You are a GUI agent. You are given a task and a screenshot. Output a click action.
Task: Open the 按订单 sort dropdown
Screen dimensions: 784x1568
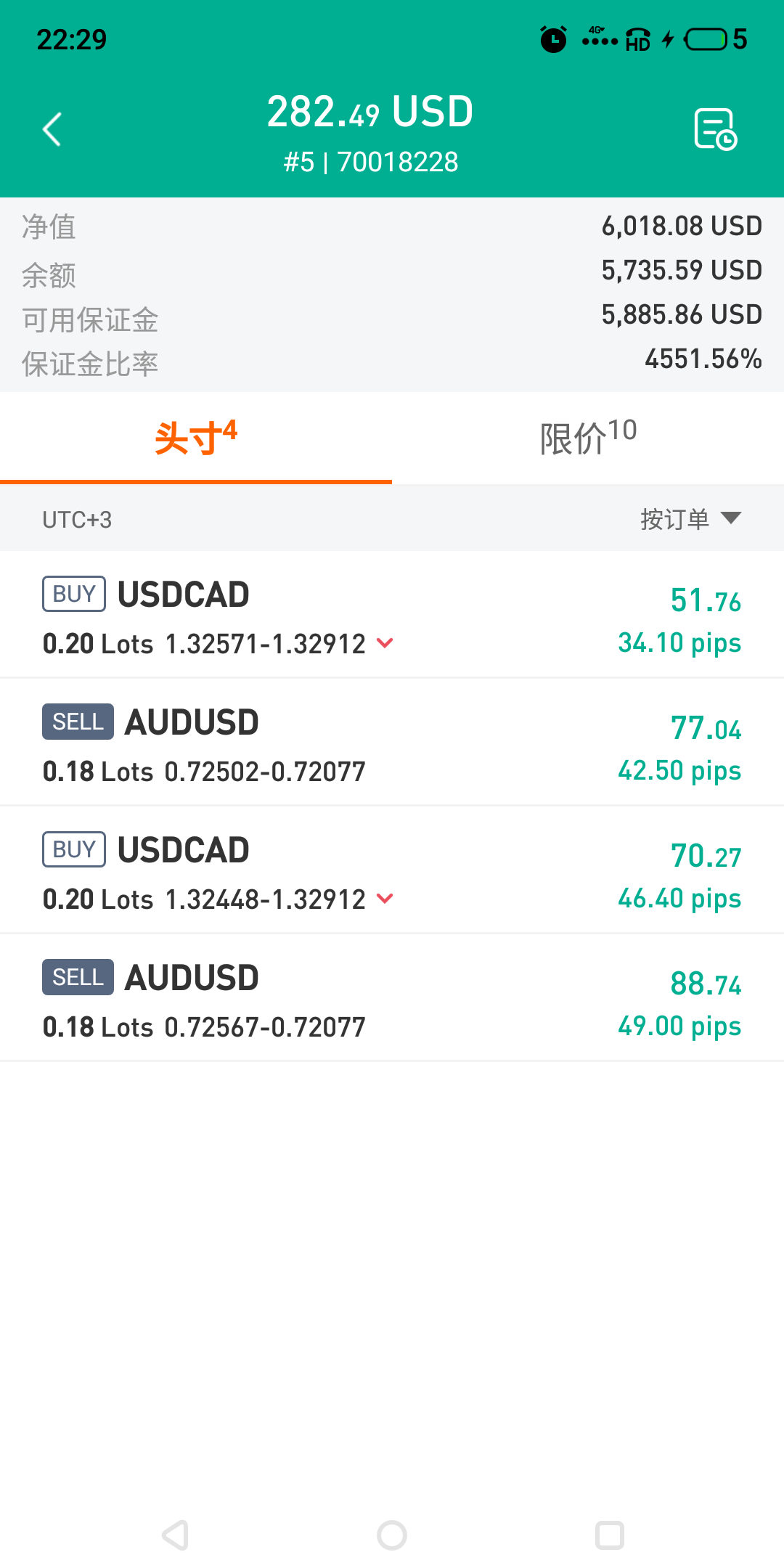tap(690, 519)
